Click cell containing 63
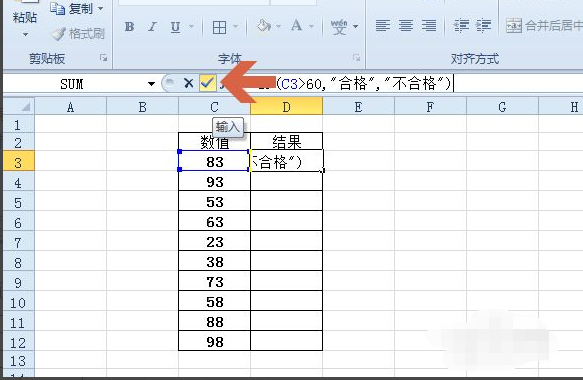The height and width of the screenshot is (380, 583). [215, 222]
